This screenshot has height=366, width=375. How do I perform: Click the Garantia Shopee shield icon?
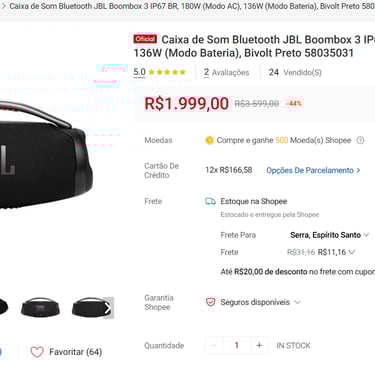(x=210, y=302)
